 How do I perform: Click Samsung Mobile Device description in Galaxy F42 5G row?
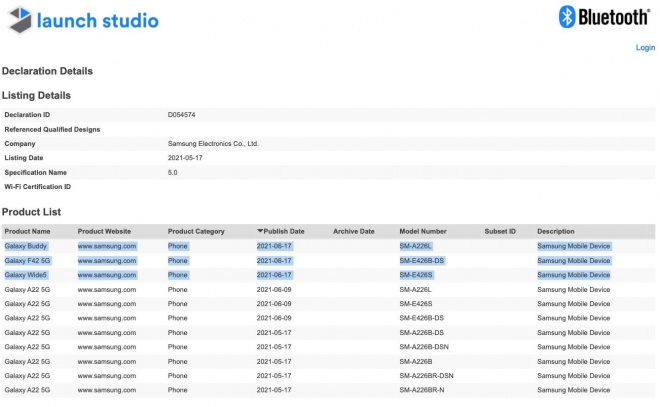573,261
